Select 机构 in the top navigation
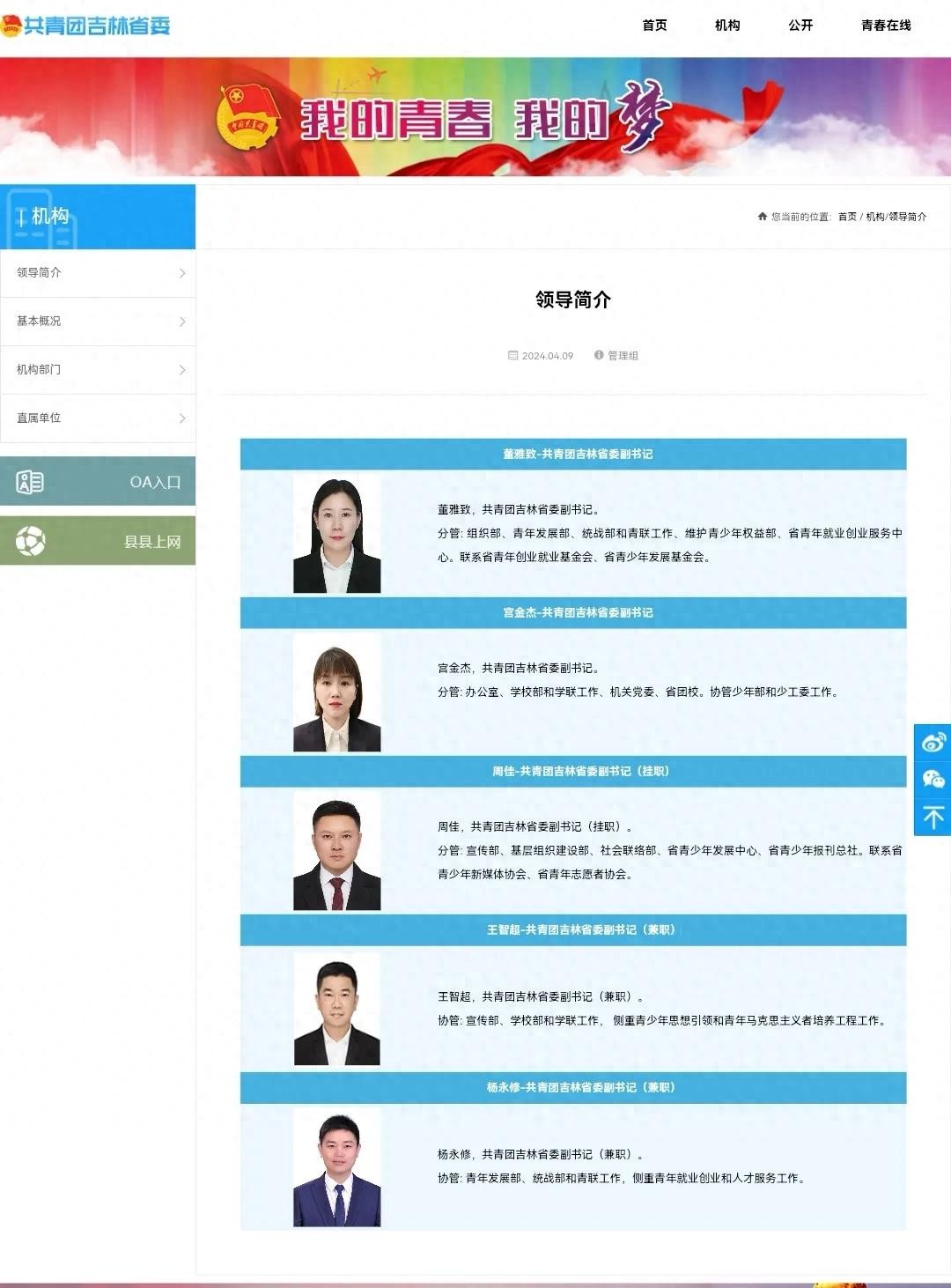The image size is (951, 1288). 727,26
